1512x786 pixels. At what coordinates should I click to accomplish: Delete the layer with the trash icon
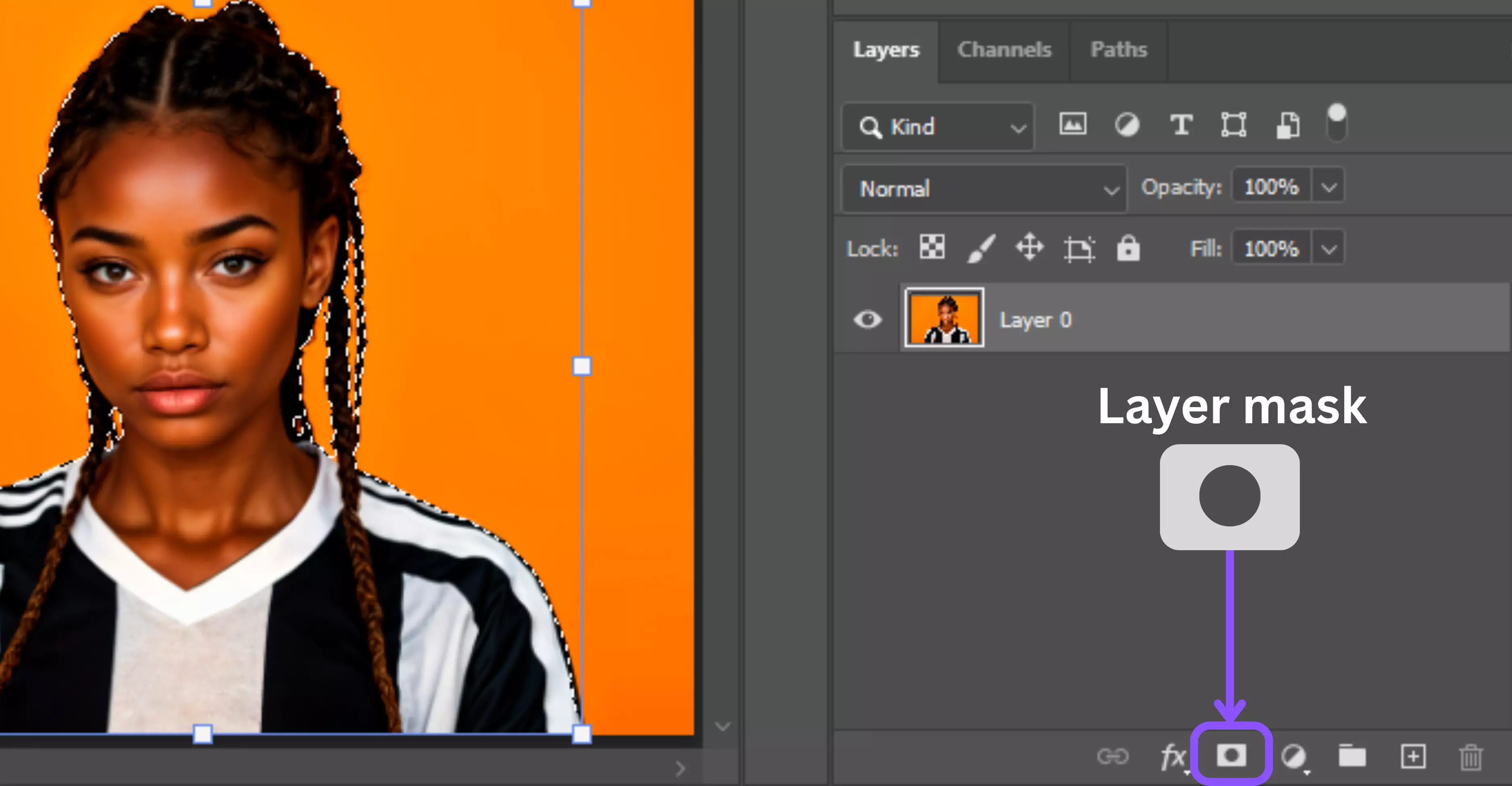click(x=1470, y=757)
